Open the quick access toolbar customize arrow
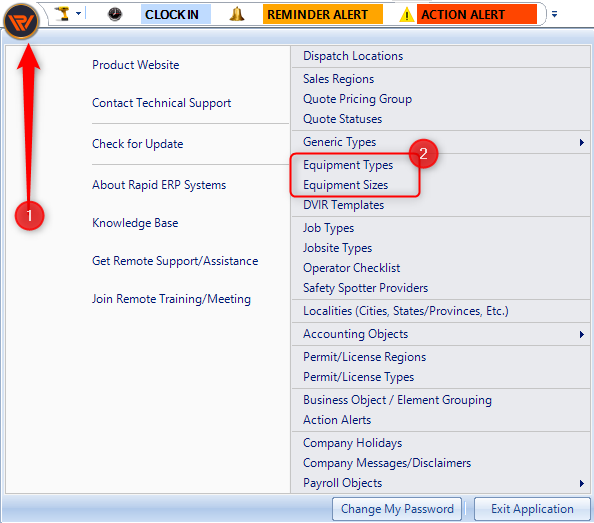594x523 pixels. click(554, 14)
